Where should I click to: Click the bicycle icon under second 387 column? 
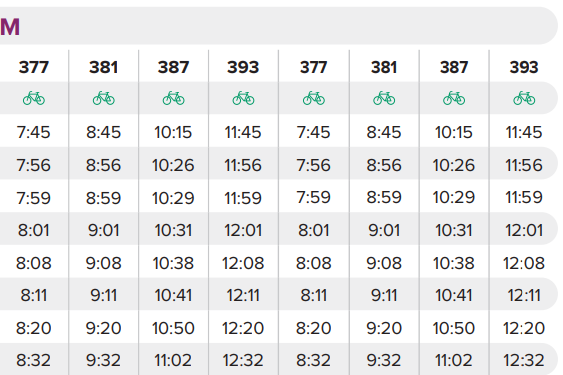point(454,98)
